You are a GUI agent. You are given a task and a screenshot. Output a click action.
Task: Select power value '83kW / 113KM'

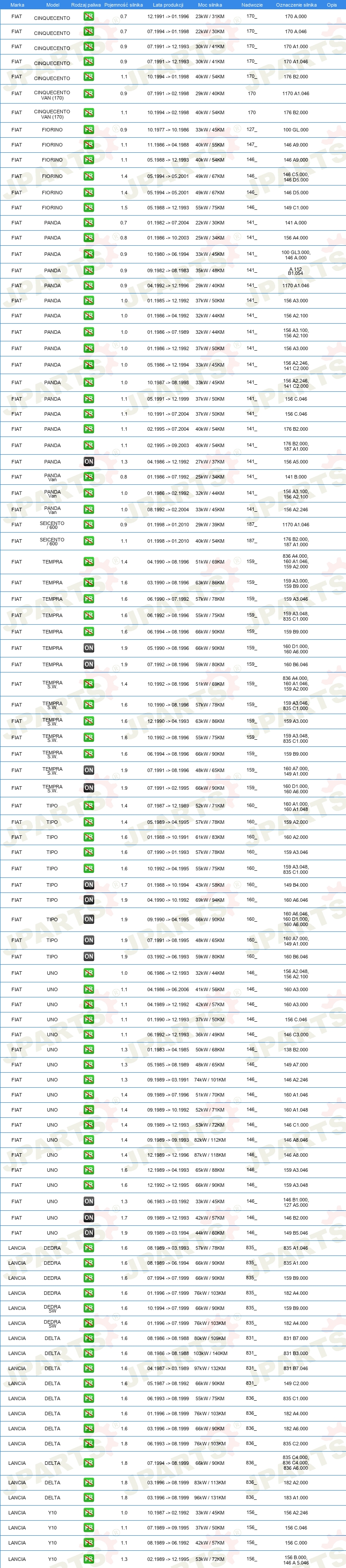pos(210,1482)
